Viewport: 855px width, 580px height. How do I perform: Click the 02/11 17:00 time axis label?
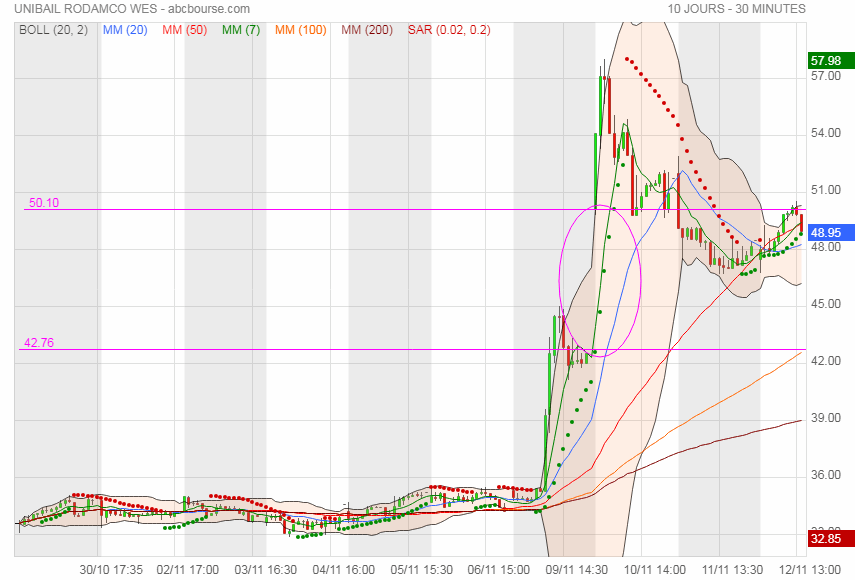(188, 570)
